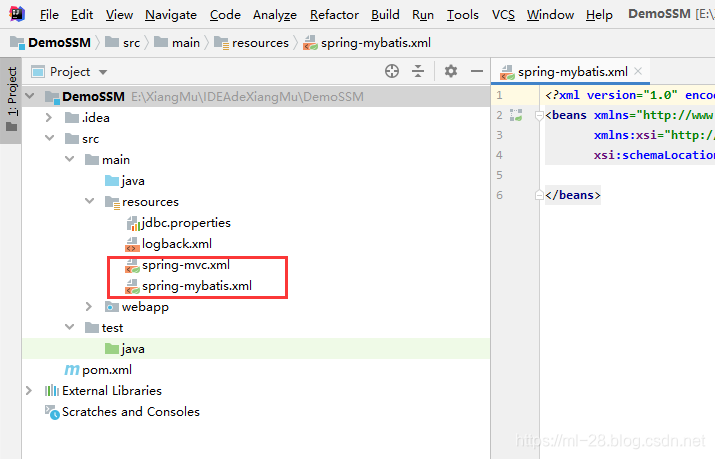Collapse the DemoSSM root node

(30, 96)
